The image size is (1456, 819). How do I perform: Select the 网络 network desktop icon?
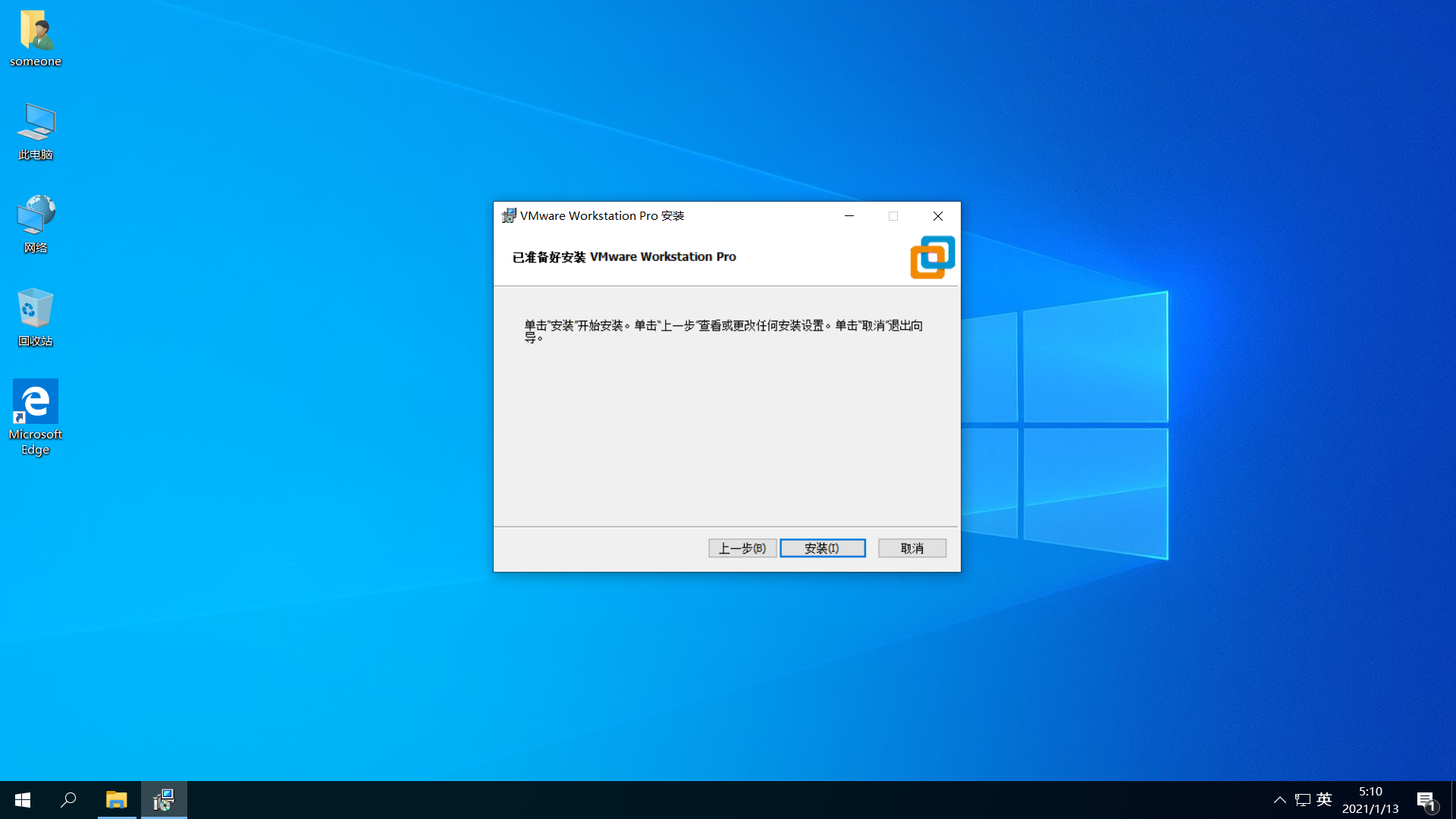[36, 216]
